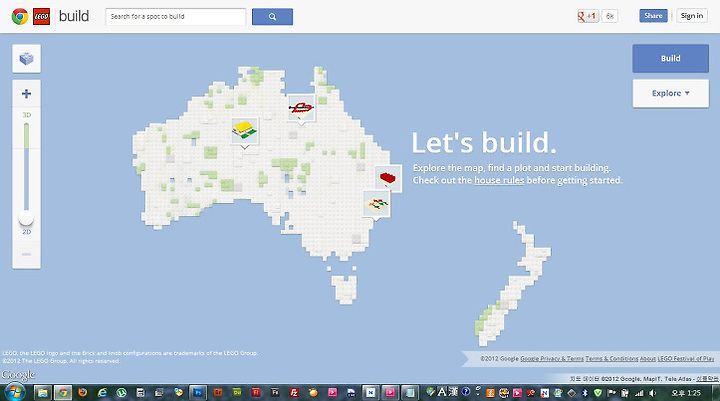Click Sign in
This screenshot has height=401, width=720.
[692, 16]
